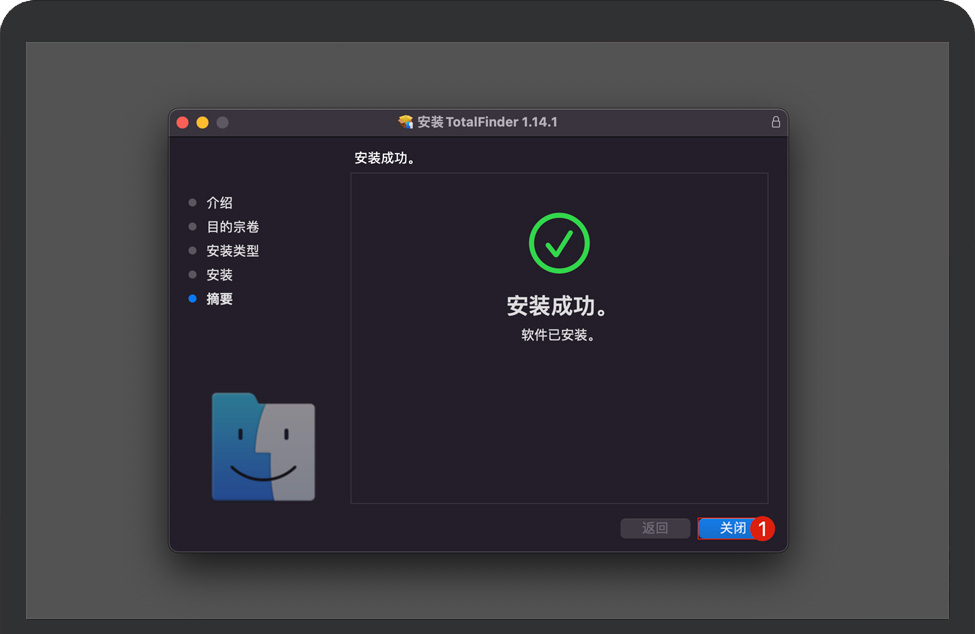975x634 pixels.
Task: Select the 安装类型 step in sidebar
Action: [x=233, y=251]
